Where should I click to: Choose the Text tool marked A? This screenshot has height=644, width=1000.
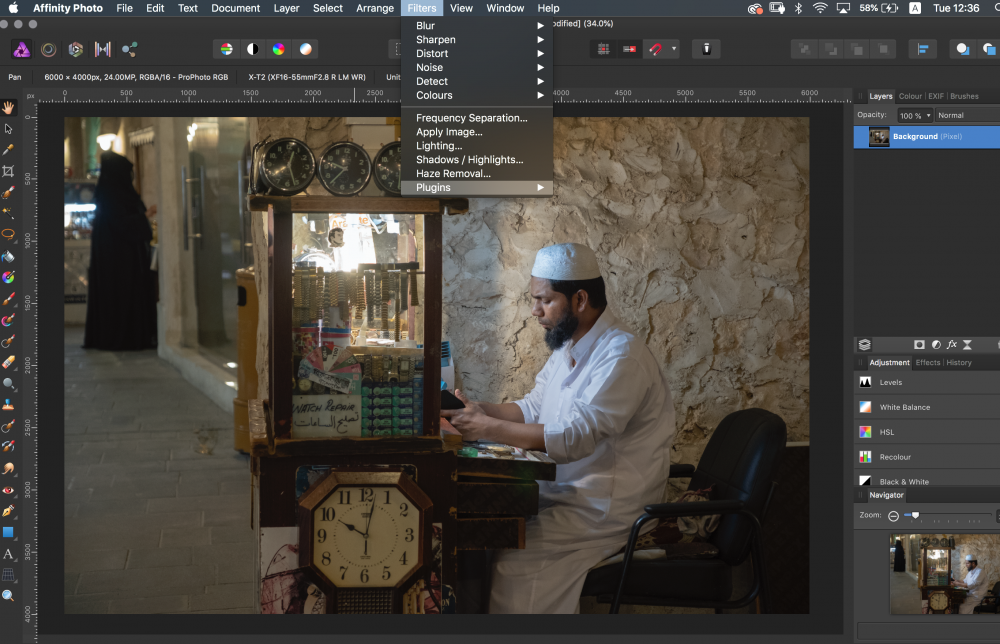9,553
